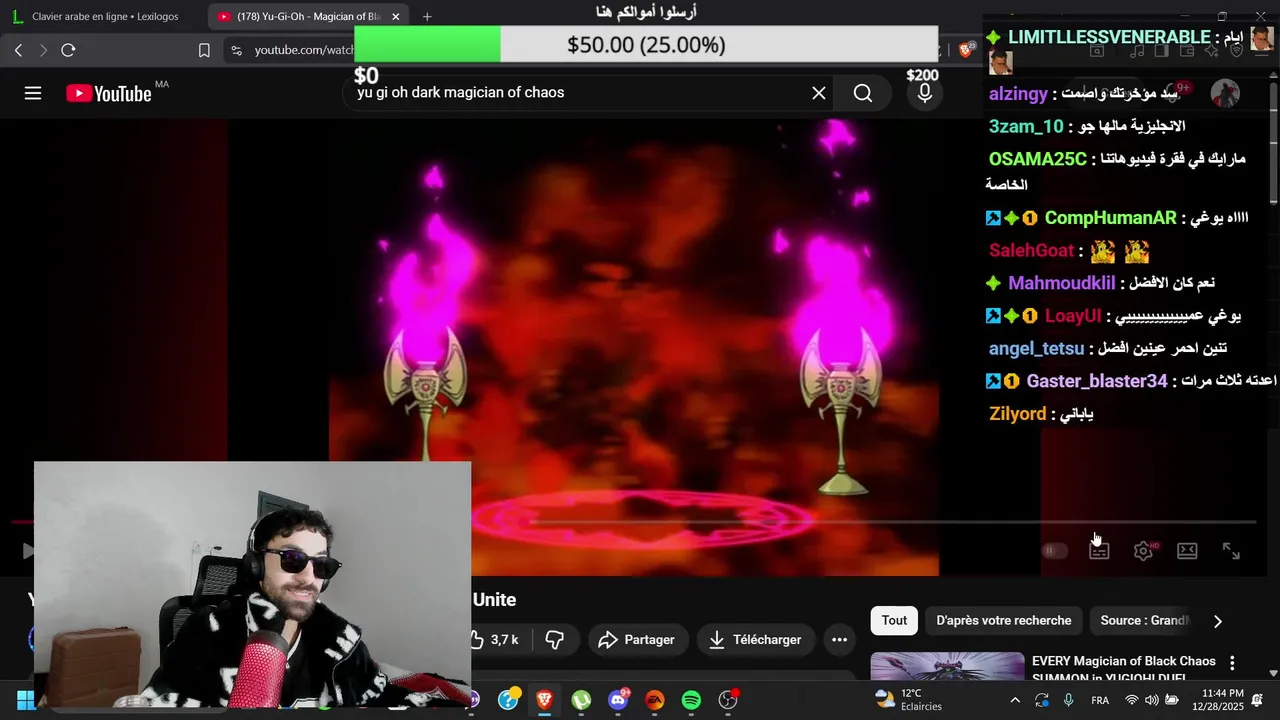Expand hidden system tray icons

[x=1015, y=700]
